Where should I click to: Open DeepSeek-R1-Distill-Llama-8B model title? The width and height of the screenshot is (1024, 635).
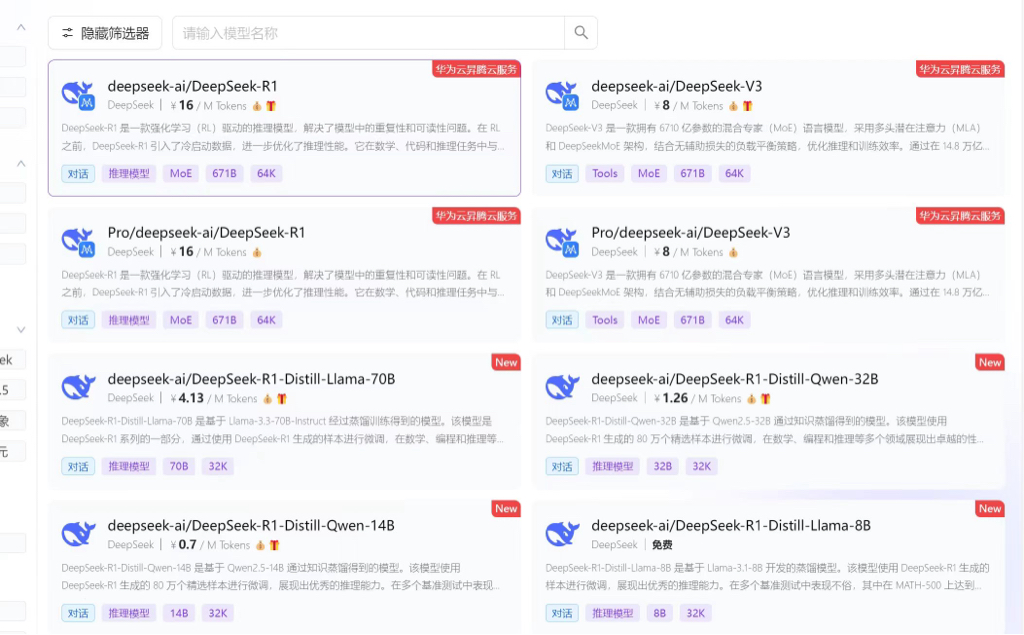pyautogui.click(x=731, y=525)
